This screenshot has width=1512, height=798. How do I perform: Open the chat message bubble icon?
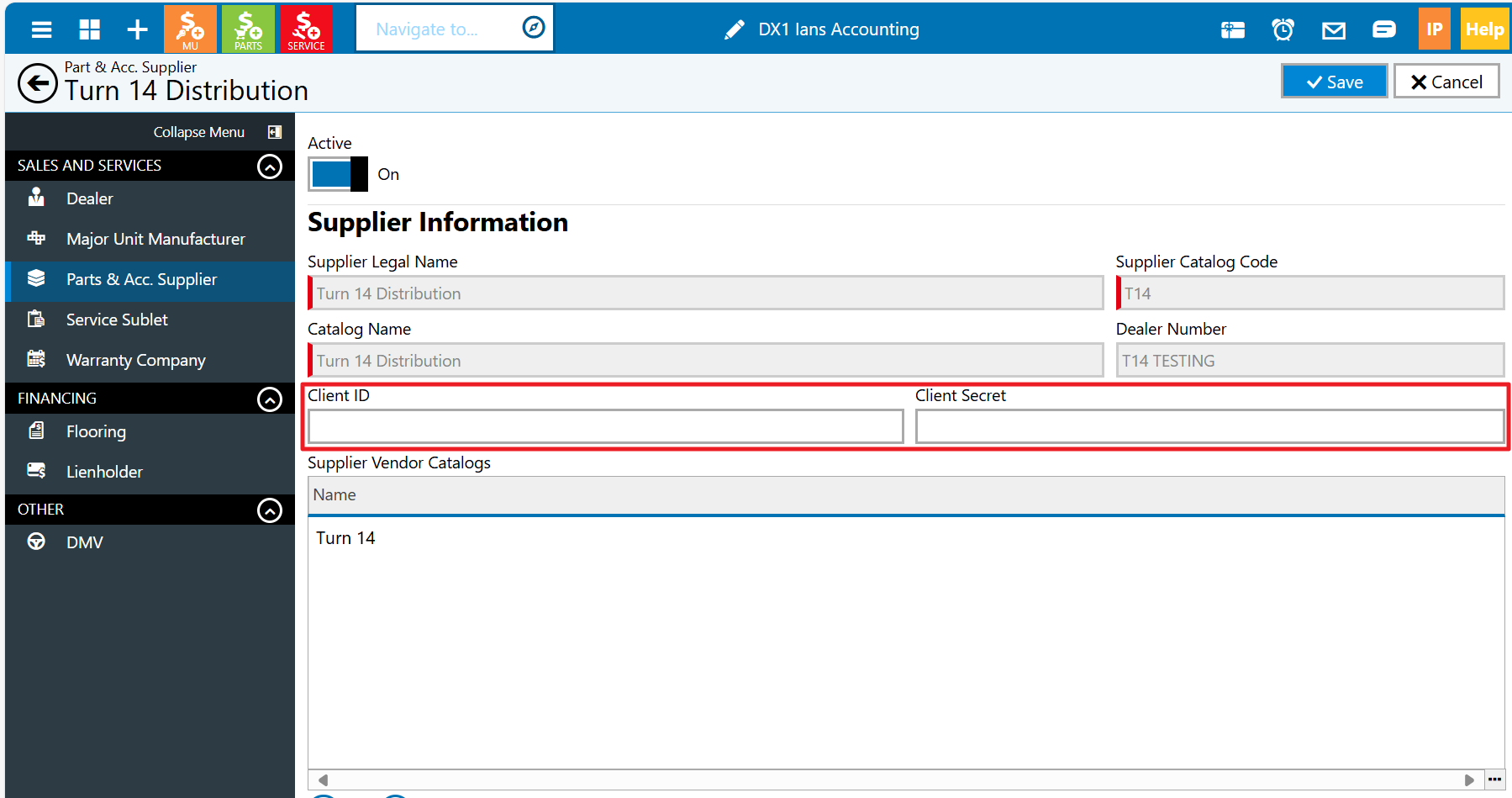[1383, 30]
